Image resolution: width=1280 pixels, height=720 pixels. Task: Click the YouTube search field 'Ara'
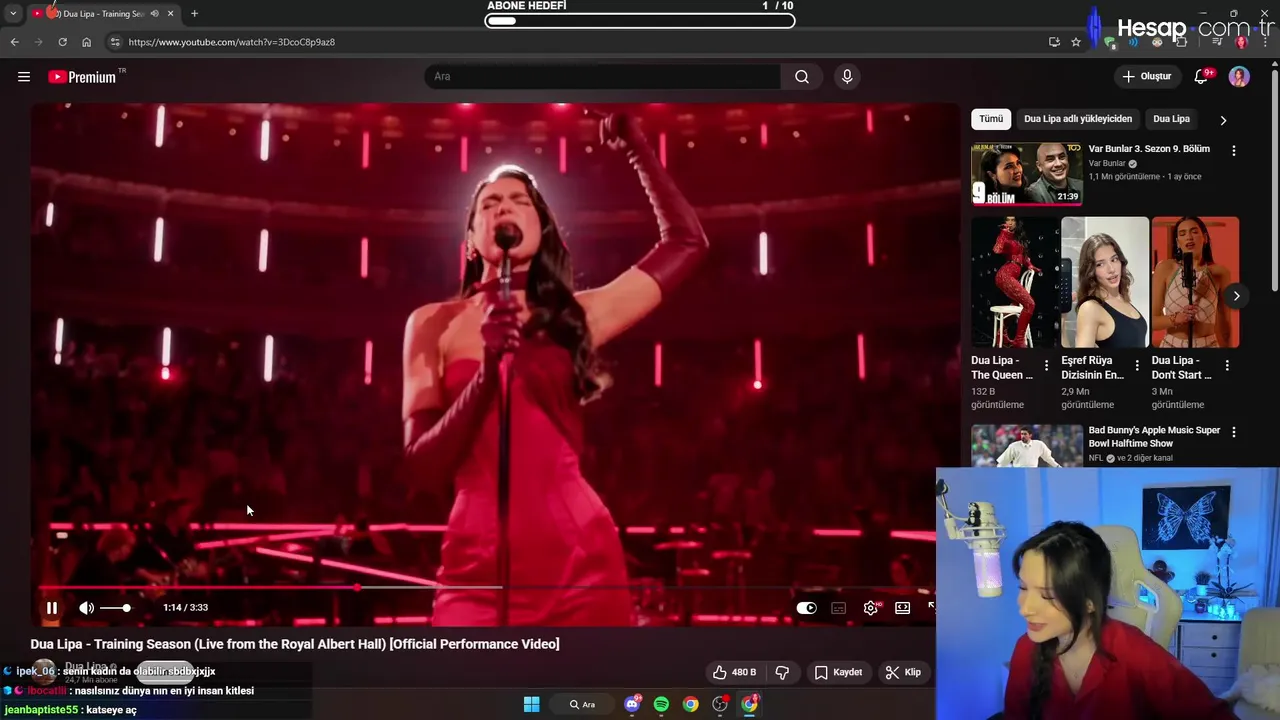pos(602,77)
